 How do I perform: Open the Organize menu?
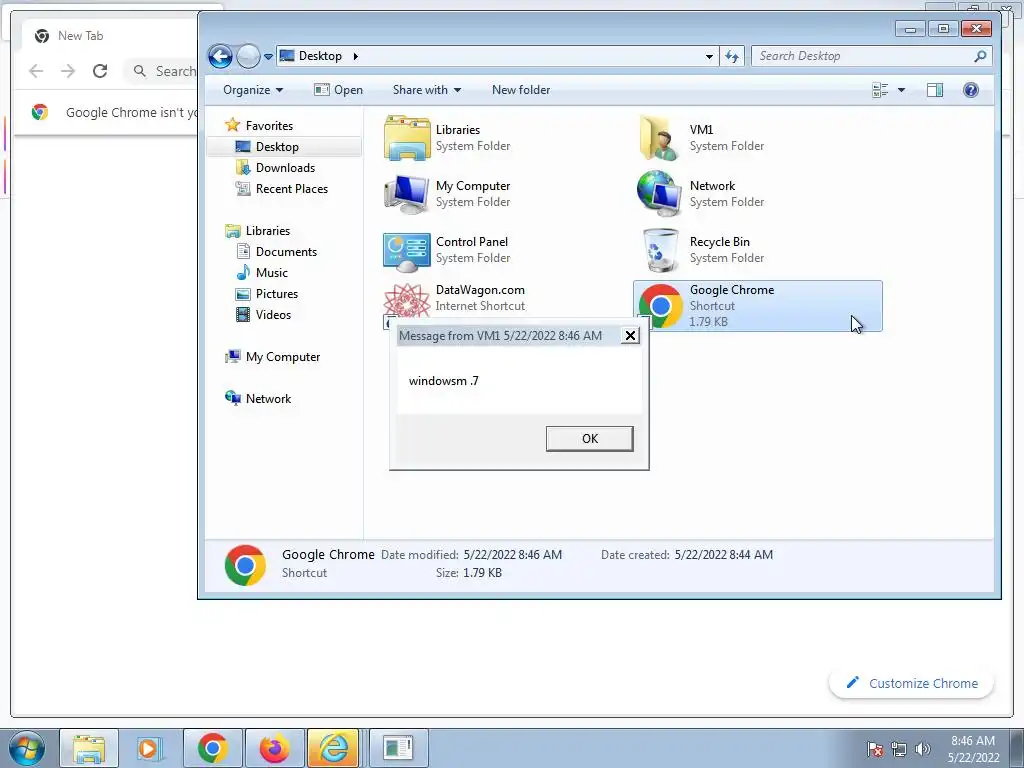coord(253,90)
